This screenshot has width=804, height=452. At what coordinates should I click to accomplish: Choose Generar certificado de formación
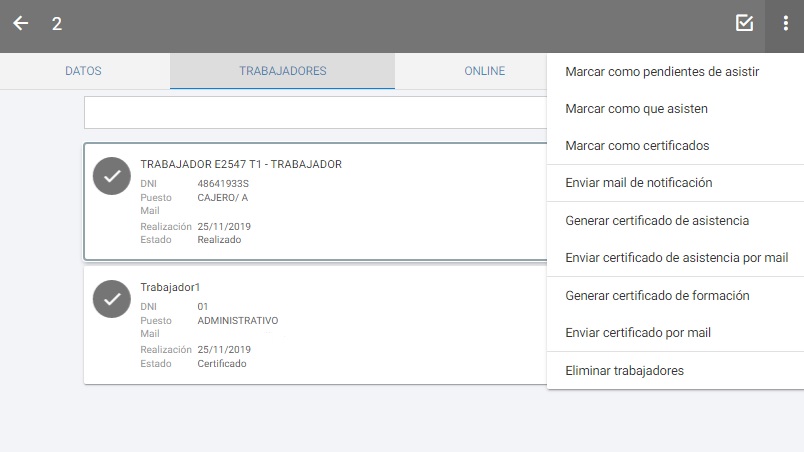(x=657, y=296)
